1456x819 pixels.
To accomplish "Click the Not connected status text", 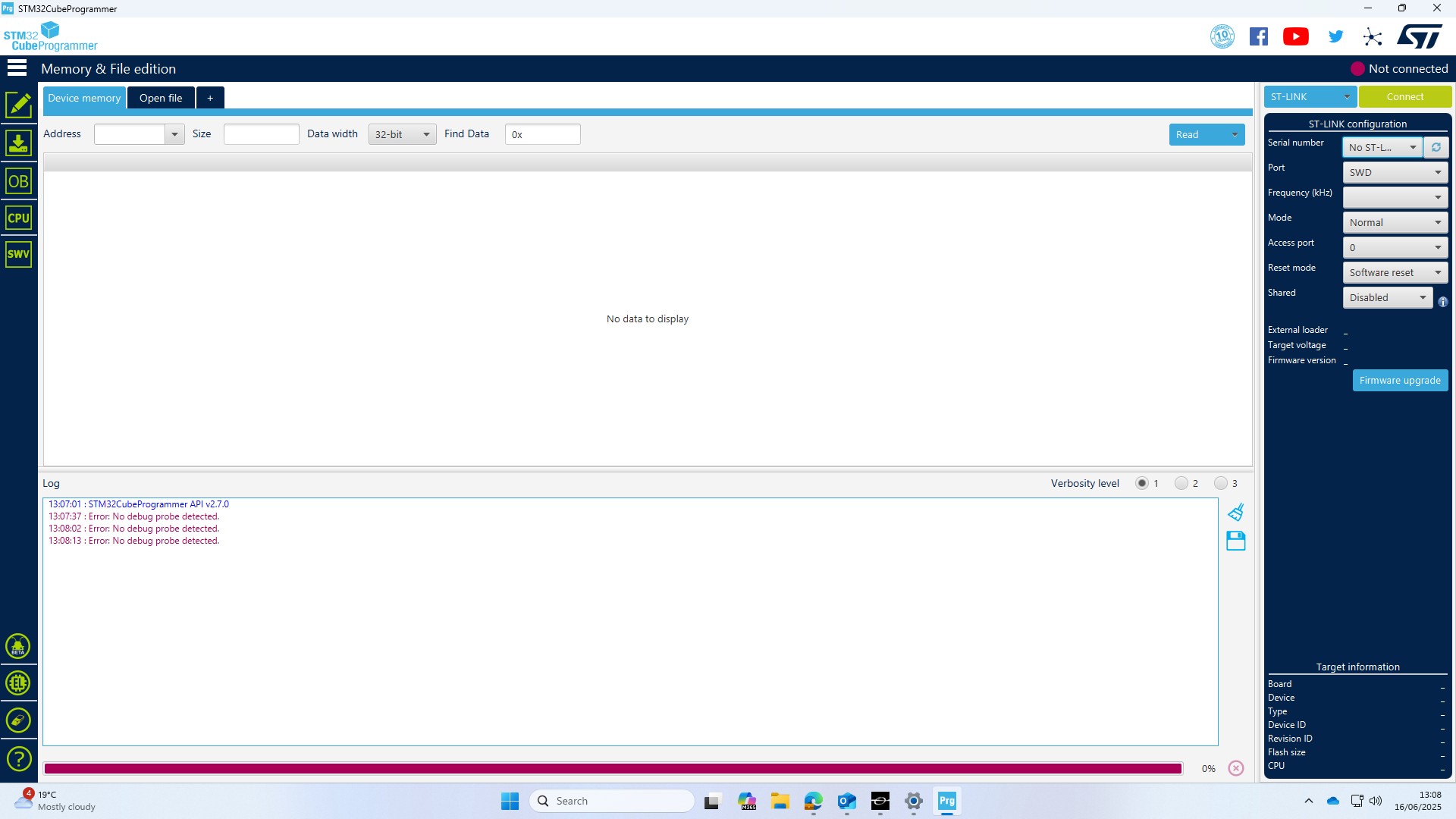I will tap(1408, 68).
